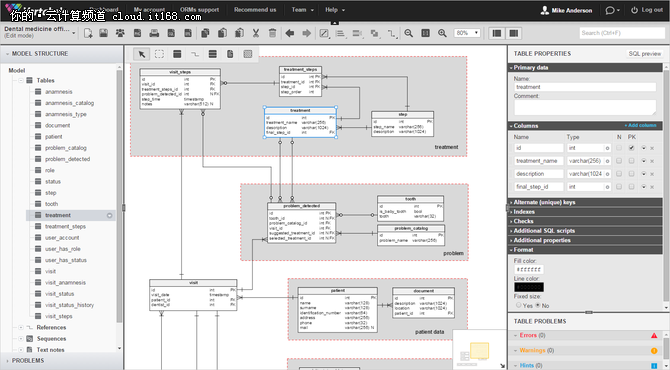Click the right panel layout toggle icon
This screenshot has height=370, width=670.
pos(514,33)
